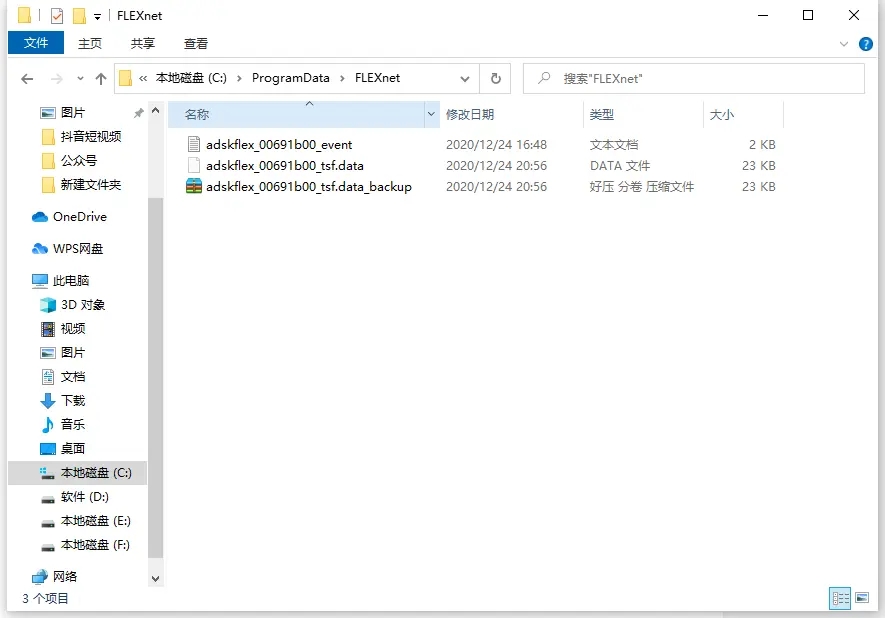Click ProgramData in the address path
The height and width of the screenshot is (618, 885).
point(291,78)
